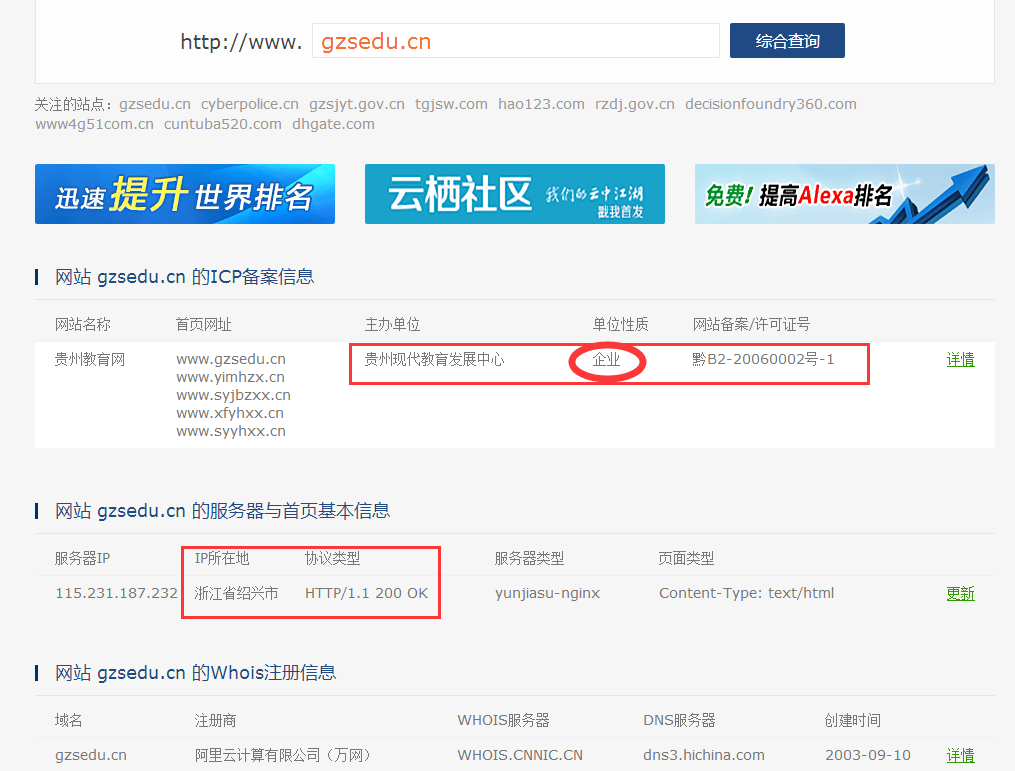Click the www.xfyhxx.cn homepage address
The image size is (1015, 771).
(x=230, y=413)
